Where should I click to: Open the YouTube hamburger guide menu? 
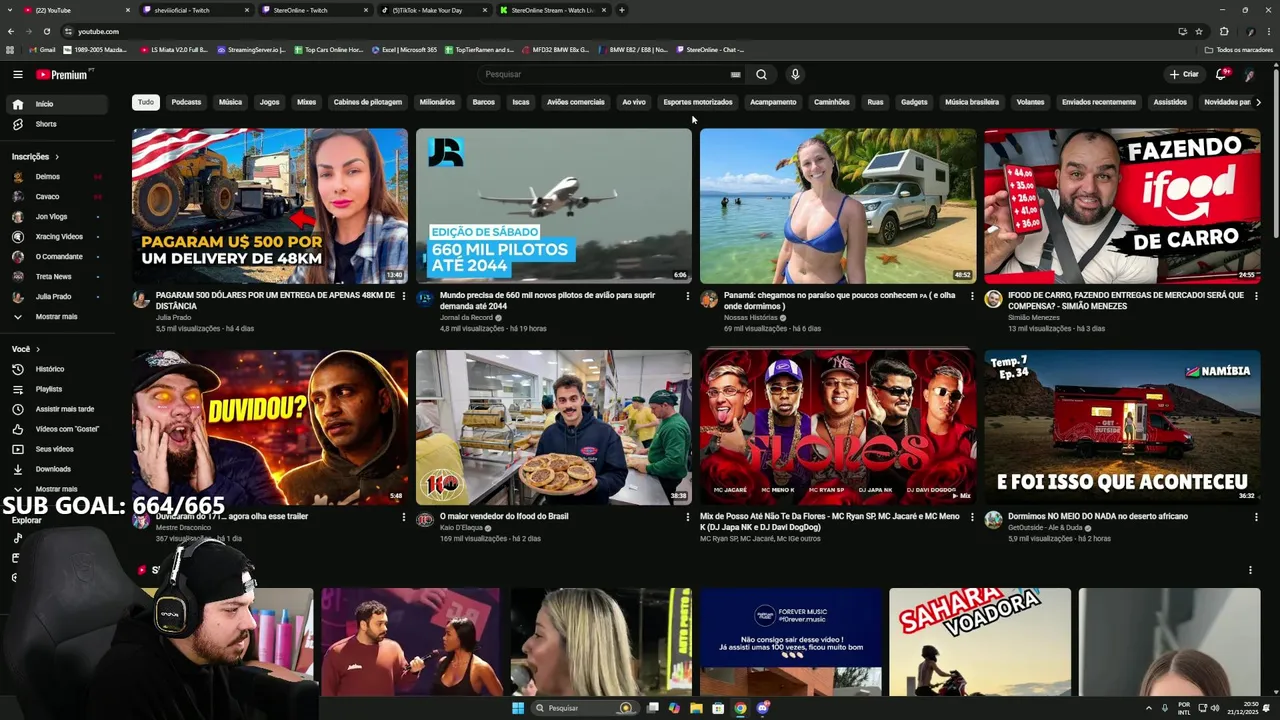(x=17, y=74)
